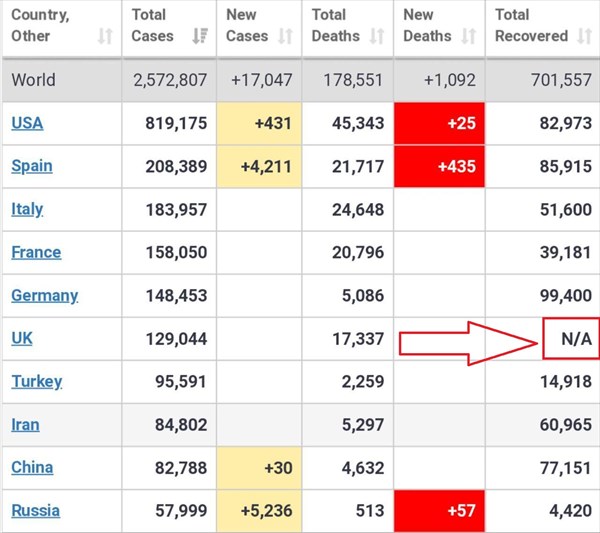Select USA new deaths +25 cell
600x533 pixels.
tap(439, 123)
